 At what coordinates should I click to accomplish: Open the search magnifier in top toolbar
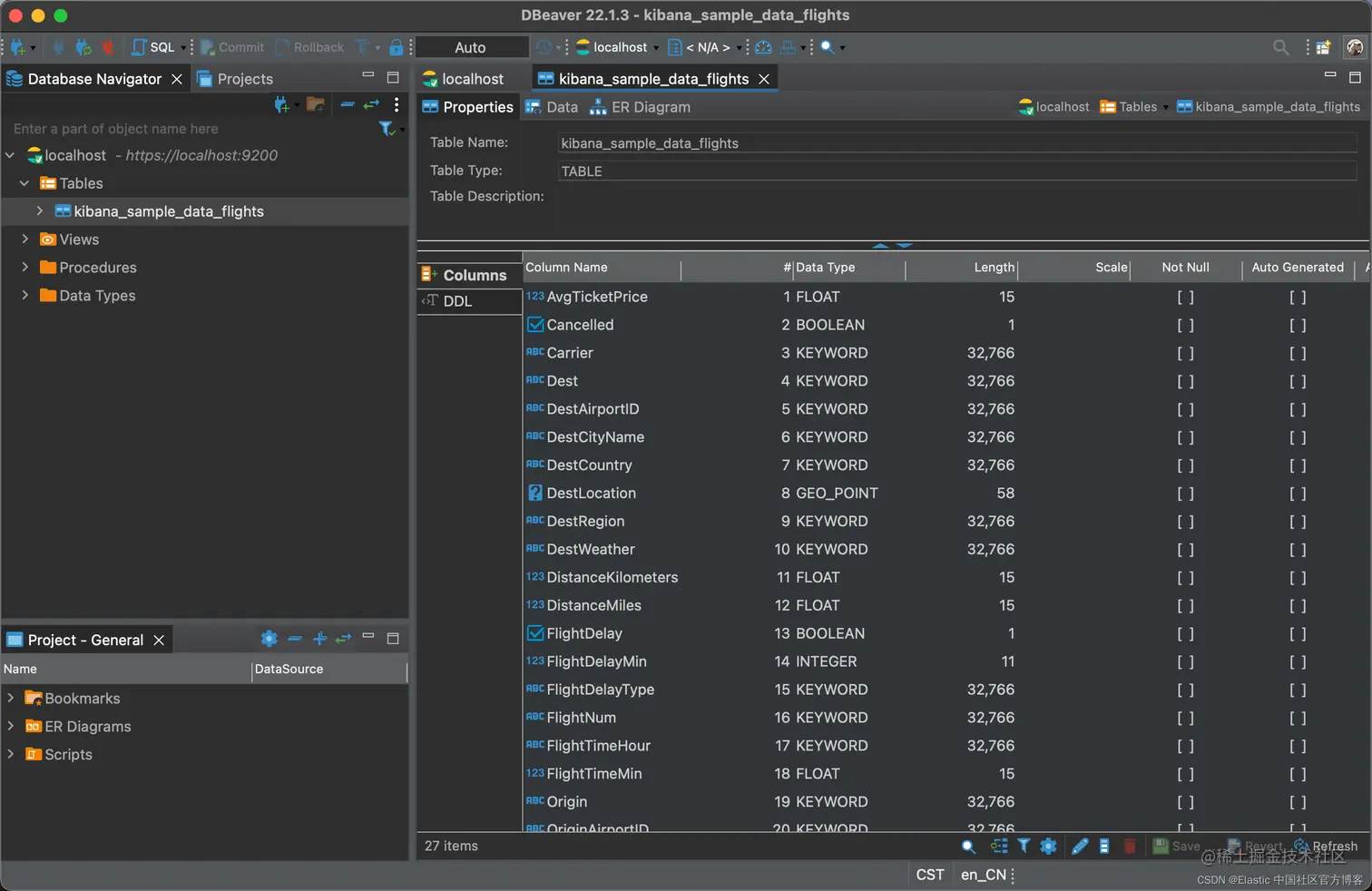click(x=828, y=47)
